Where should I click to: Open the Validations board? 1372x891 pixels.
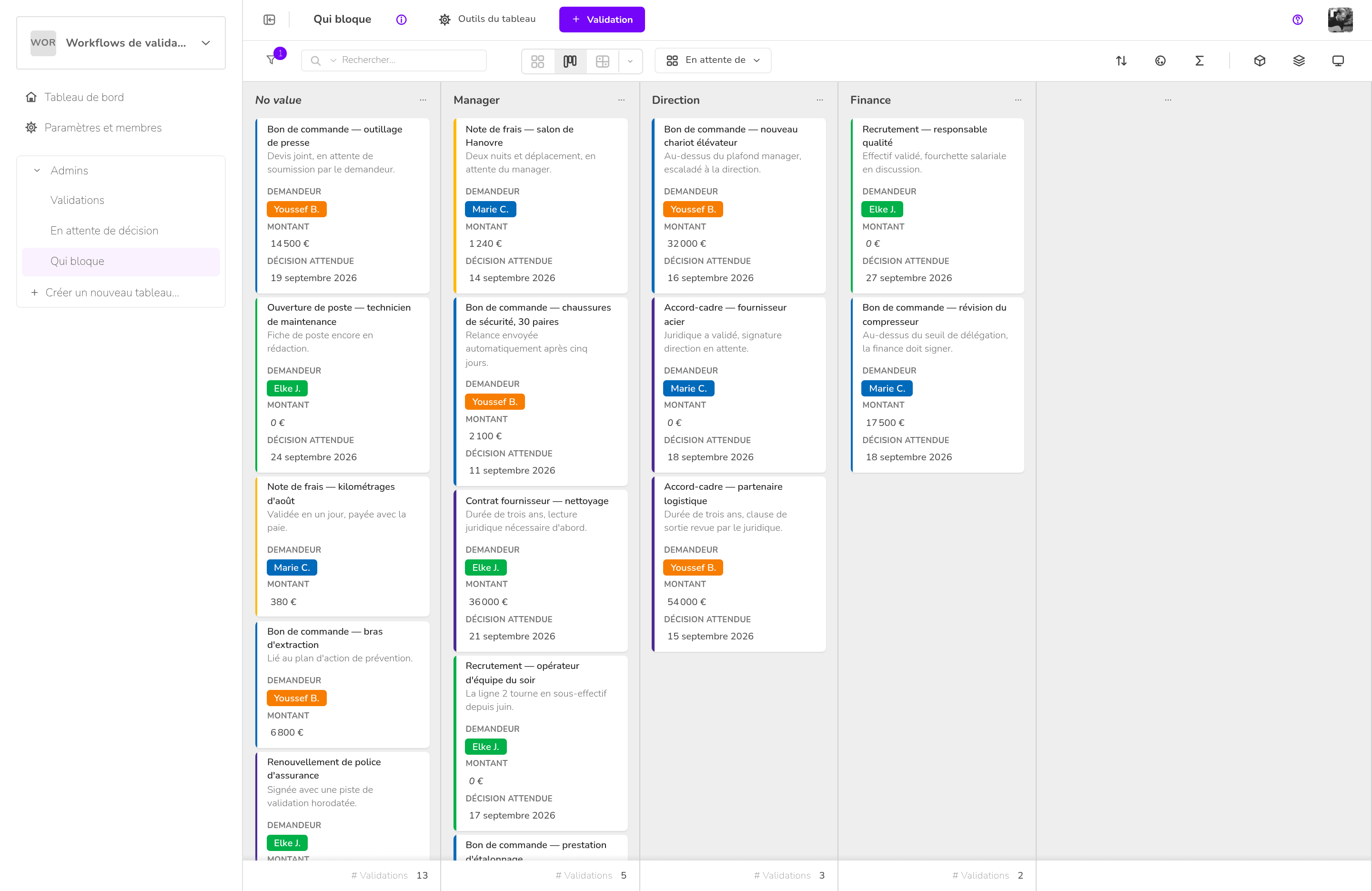coord(77,200)
